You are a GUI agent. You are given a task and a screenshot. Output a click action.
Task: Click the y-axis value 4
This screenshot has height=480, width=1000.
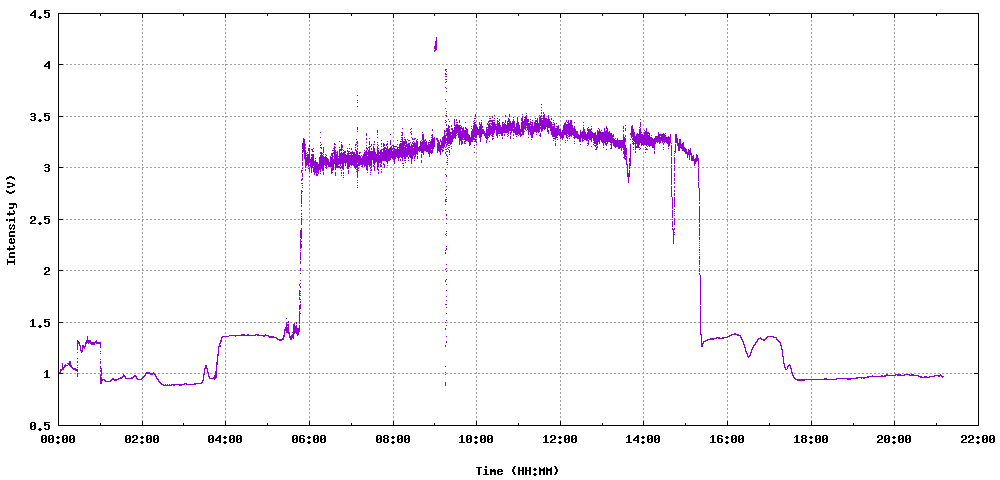click(47, 65)
